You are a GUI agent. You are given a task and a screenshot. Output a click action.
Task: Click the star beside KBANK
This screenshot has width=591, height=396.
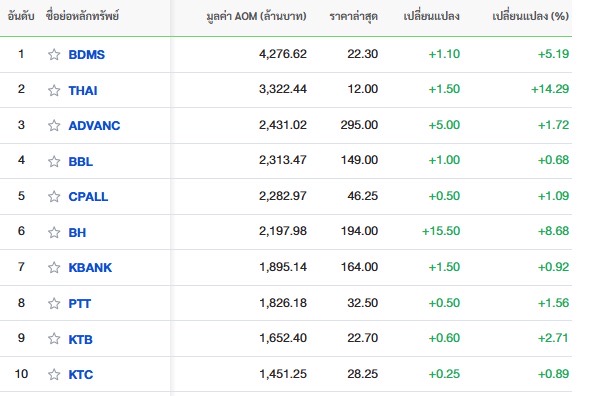(x=54, y=267)
